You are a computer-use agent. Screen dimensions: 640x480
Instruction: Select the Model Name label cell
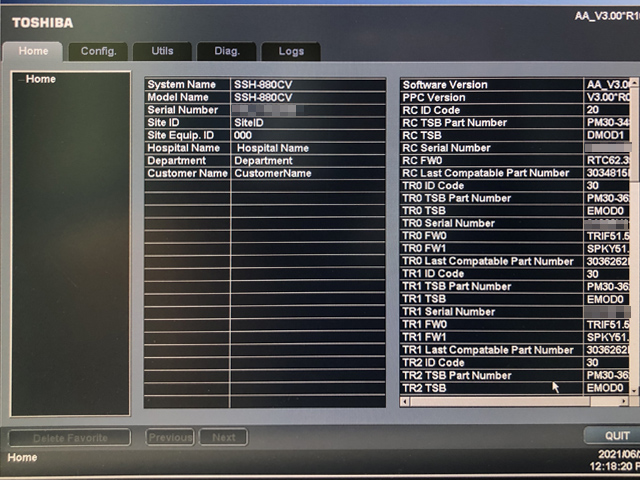tap(187, 97)
